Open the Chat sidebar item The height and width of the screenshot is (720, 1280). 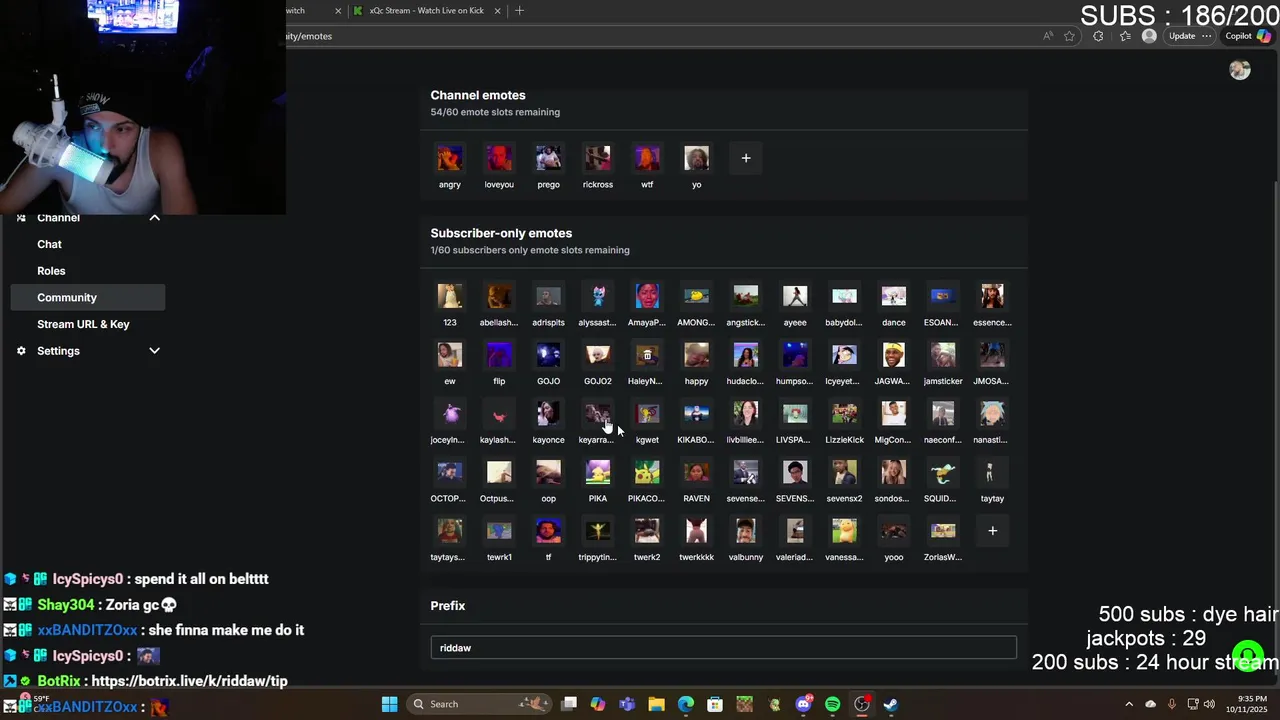coord(49,244)
